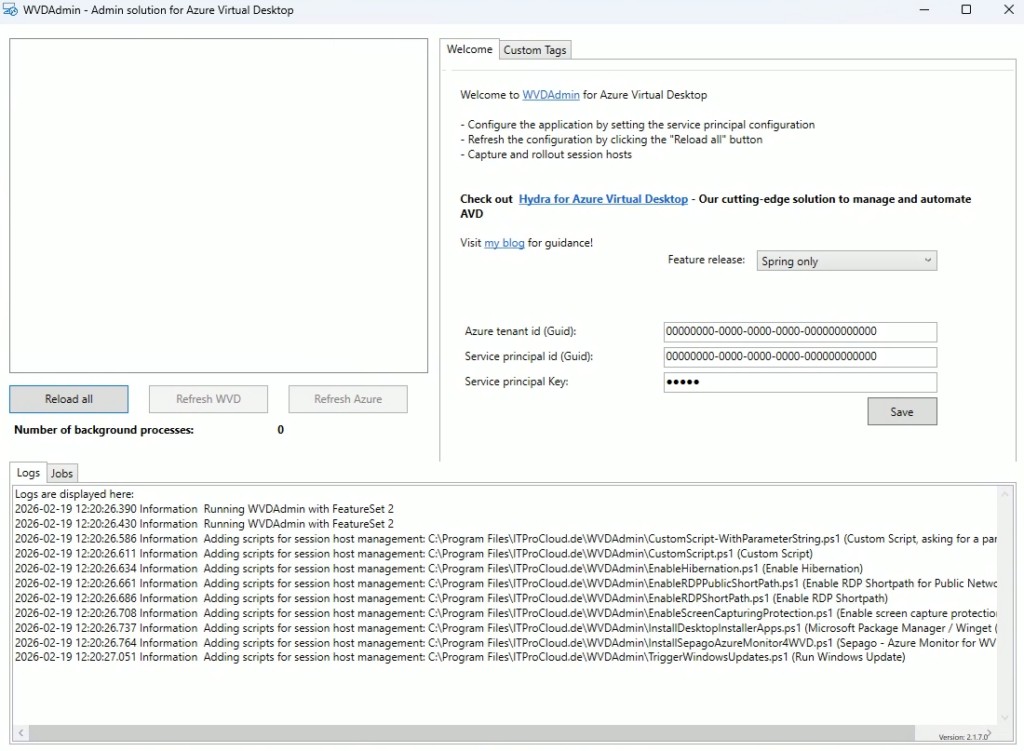Expand the Feature release dropdown
Screen dimensions: 1024x751
click(846, 261)
